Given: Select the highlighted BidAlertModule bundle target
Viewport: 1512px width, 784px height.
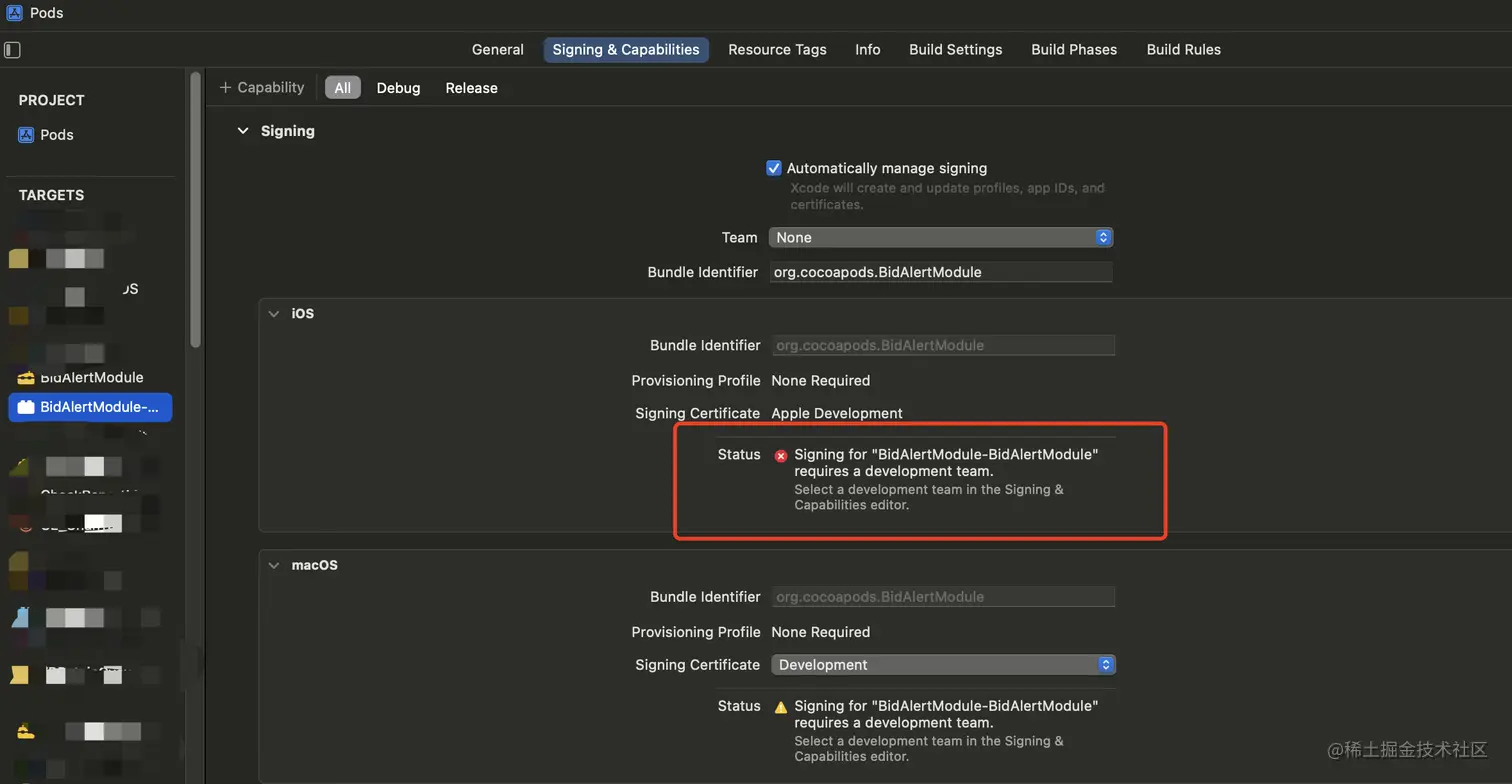Looking at the screenshot, I should click(x=90, y=407).
